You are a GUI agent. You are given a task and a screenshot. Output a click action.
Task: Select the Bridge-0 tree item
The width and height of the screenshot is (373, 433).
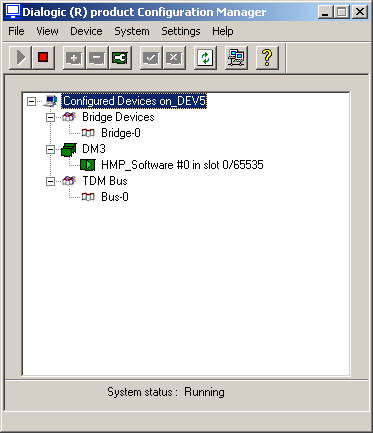tap(121, 133)
